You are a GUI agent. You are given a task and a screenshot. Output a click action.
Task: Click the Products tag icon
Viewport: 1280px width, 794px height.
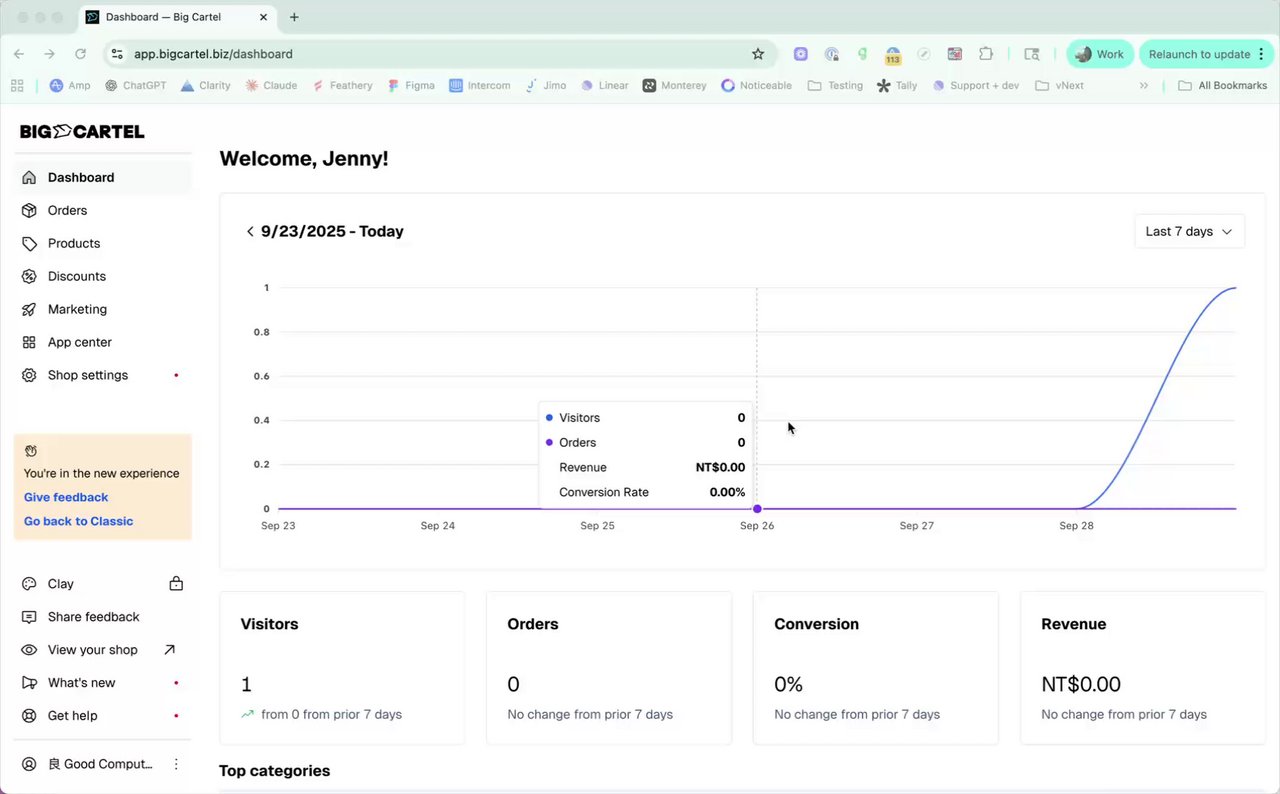point(29,244)
